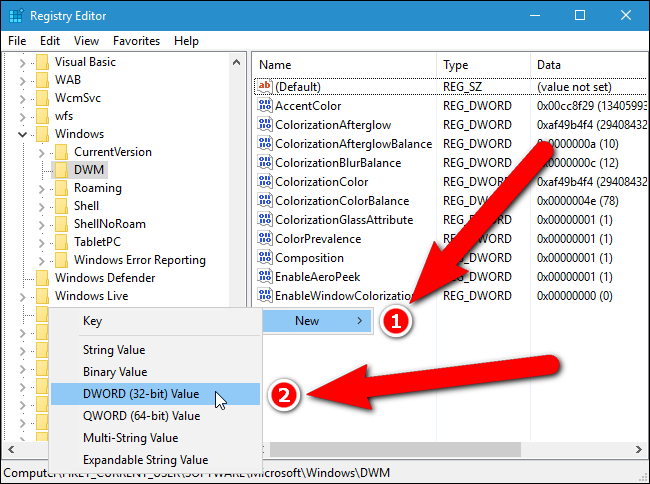Expand the wfs key
Screen dimensions: 650x484
coord(22,117)
